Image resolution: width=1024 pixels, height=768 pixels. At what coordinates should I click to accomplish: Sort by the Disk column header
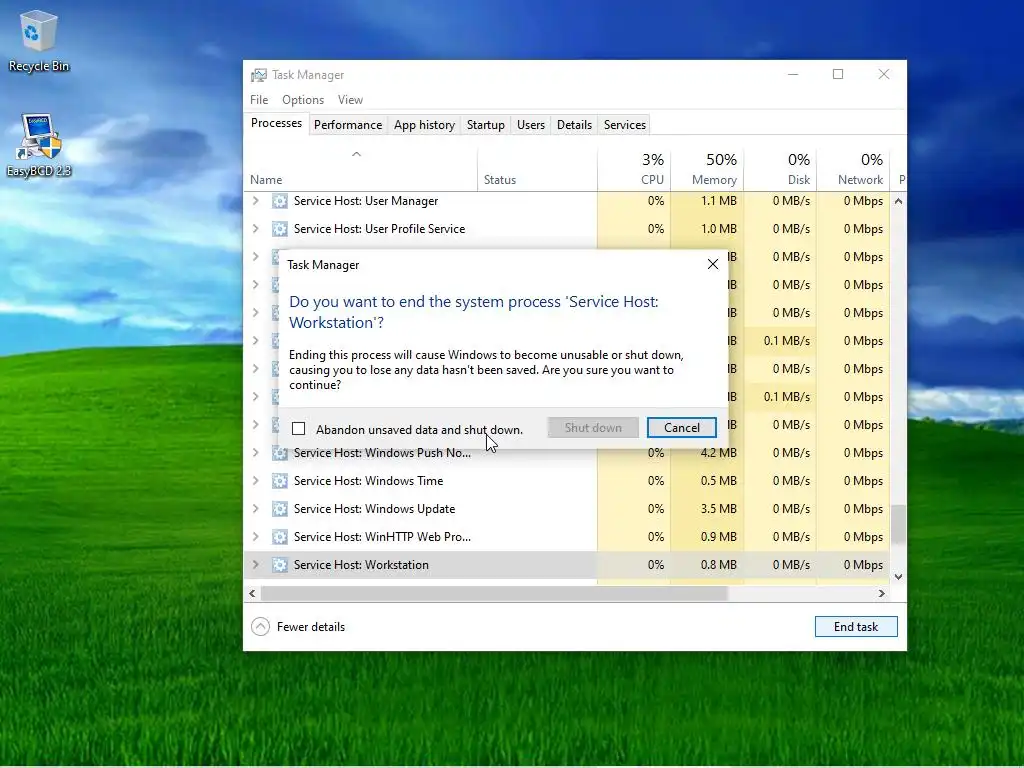tap(780, 170)
